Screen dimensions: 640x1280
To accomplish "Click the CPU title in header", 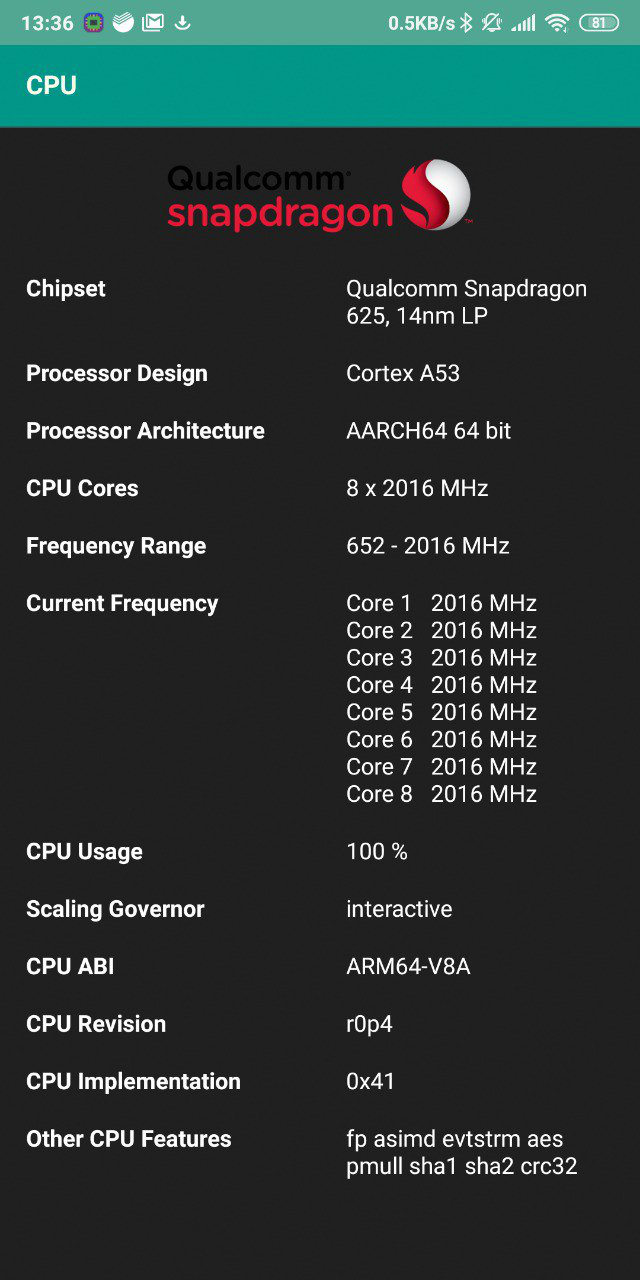I will click(51, 85).
